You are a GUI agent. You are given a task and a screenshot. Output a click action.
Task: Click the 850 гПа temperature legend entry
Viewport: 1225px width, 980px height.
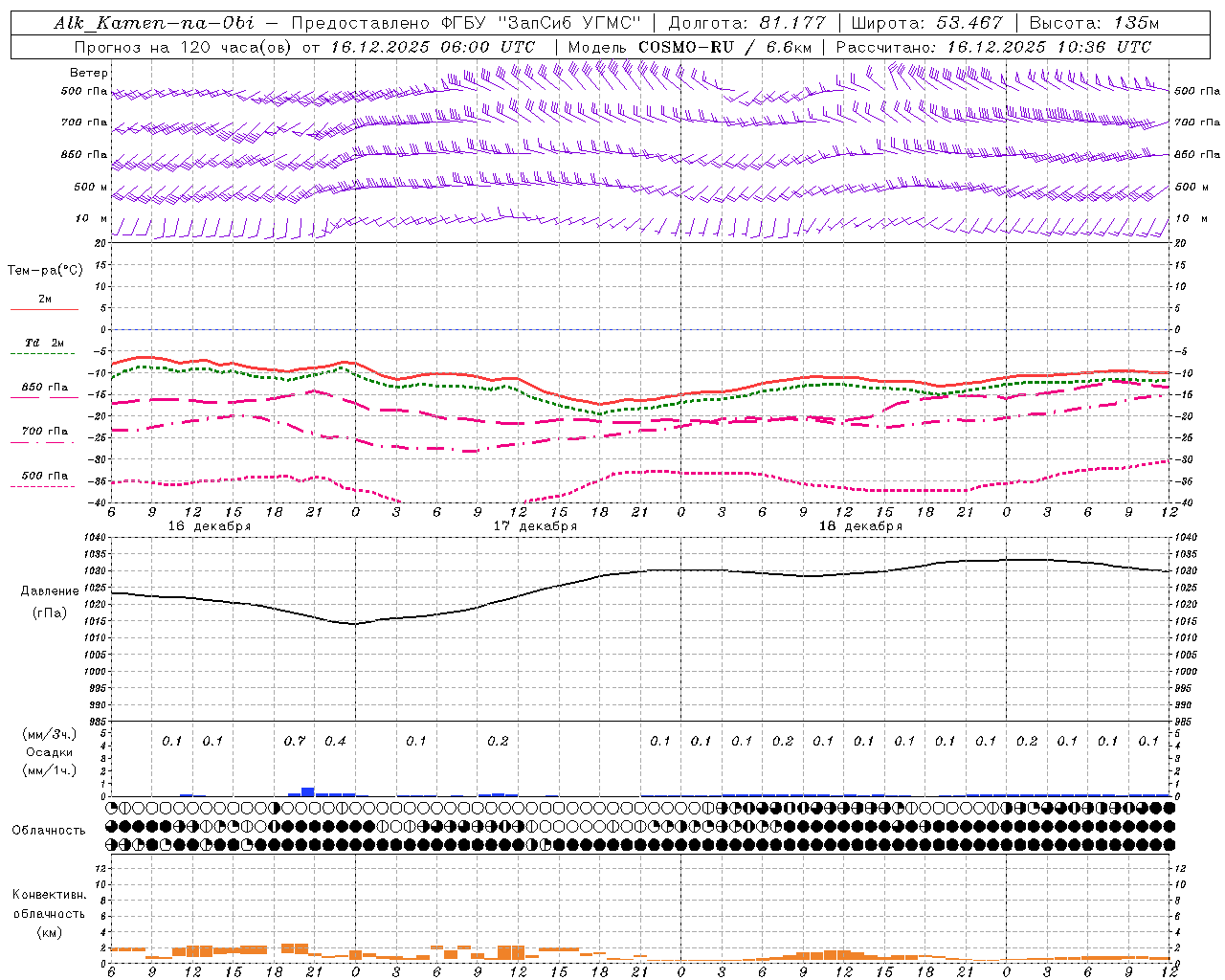[45, 388]
